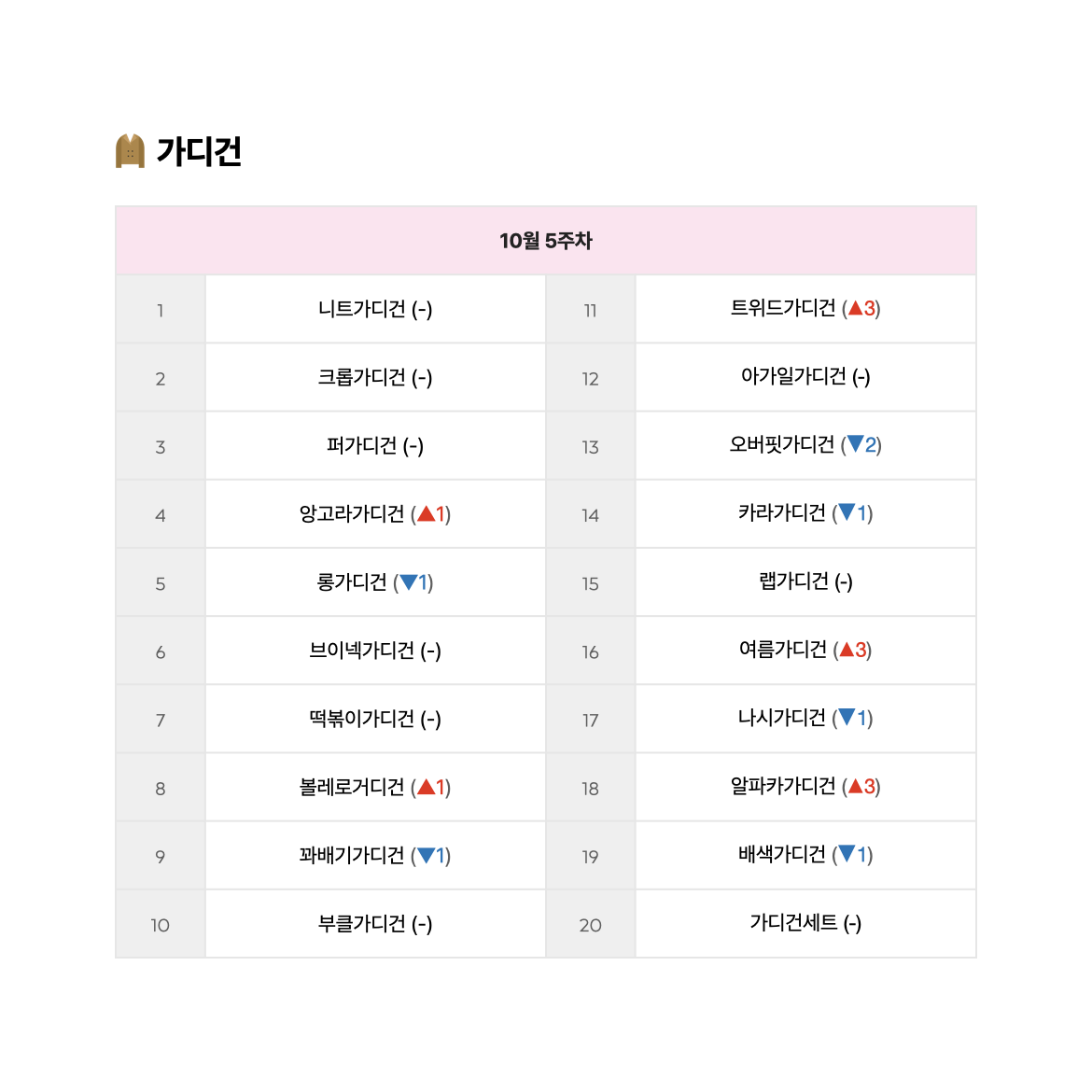Click the red up arrow beside 알파카가디건
Image resolution: width=1092 pixels, height=1092 pixels.
(856, 786)
